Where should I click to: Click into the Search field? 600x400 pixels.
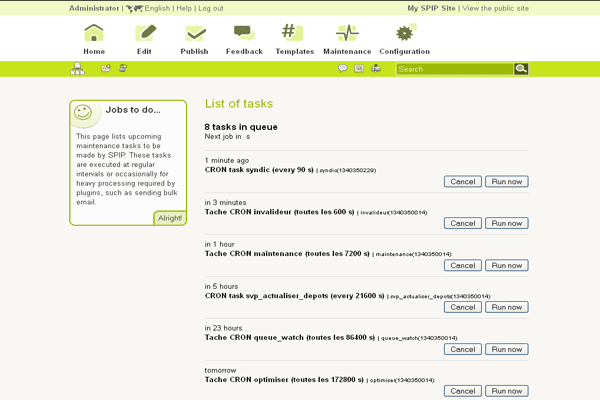[455, 69]
